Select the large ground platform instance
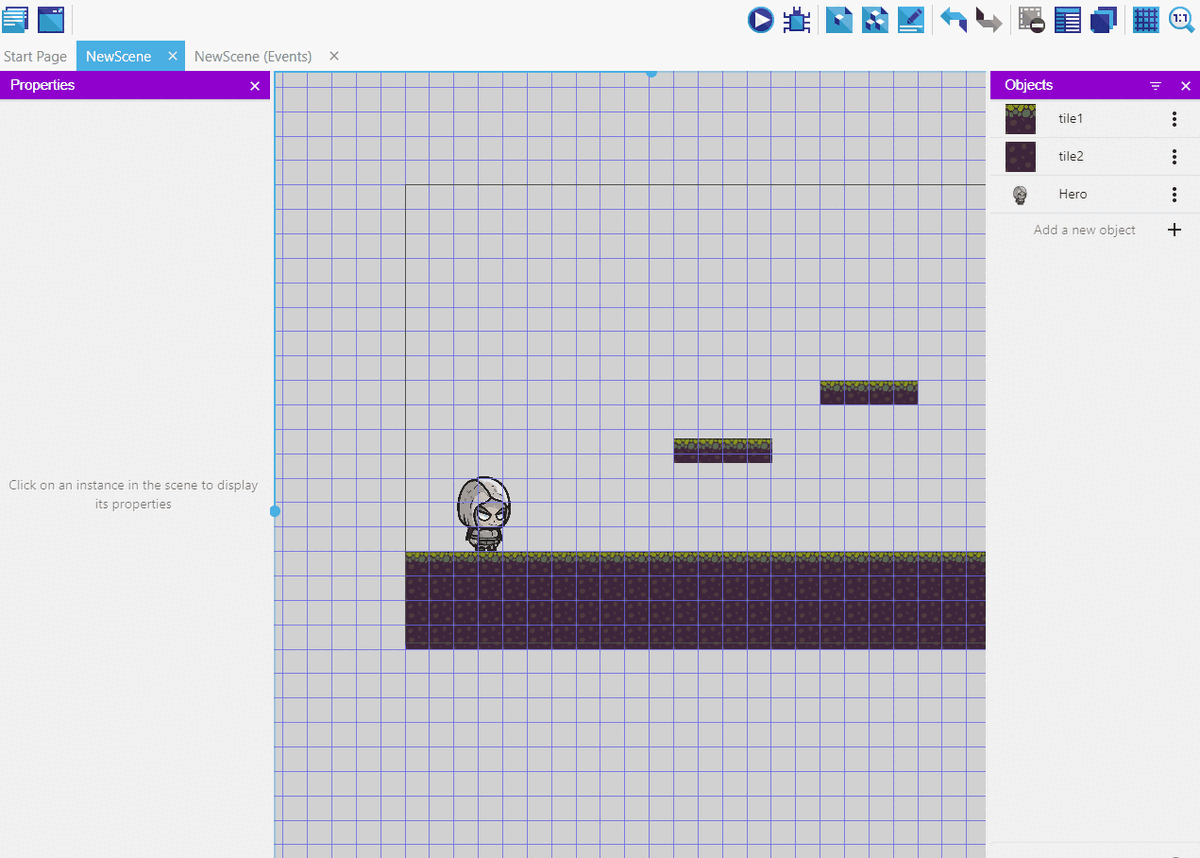 (x=695, y=600)
